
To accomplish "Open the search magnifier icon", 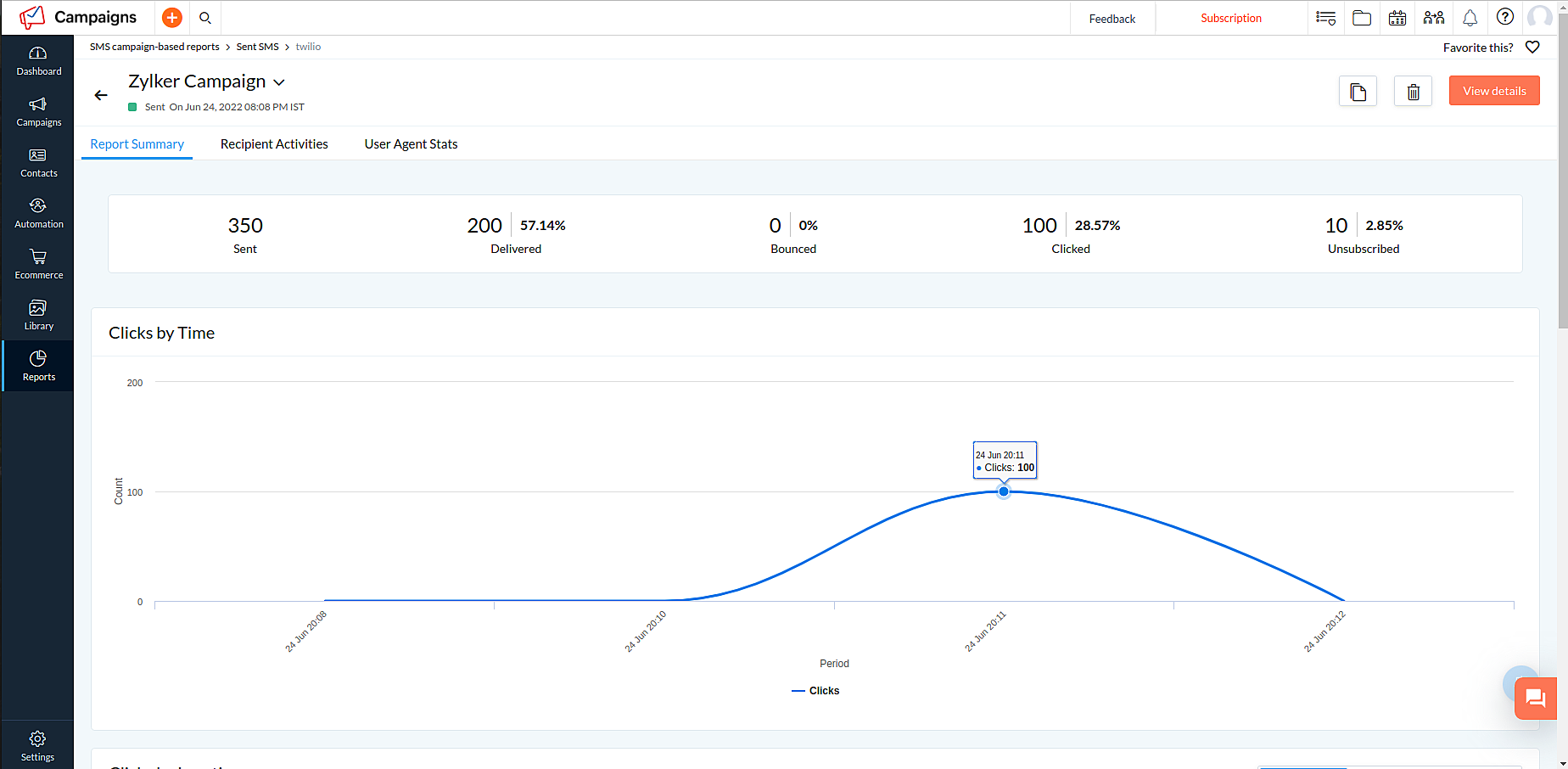I will point(205,17).
